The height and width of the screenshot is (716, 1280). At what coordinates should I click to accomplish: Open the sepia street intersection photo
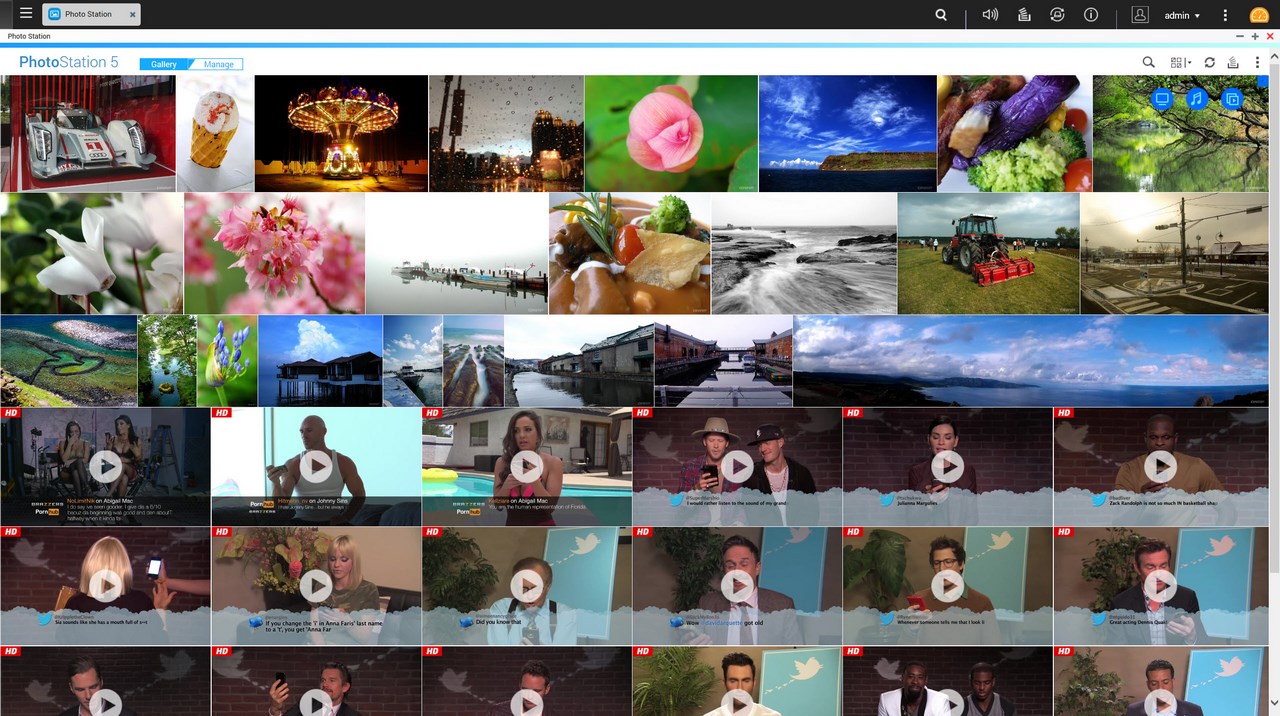pos(1175,254)
